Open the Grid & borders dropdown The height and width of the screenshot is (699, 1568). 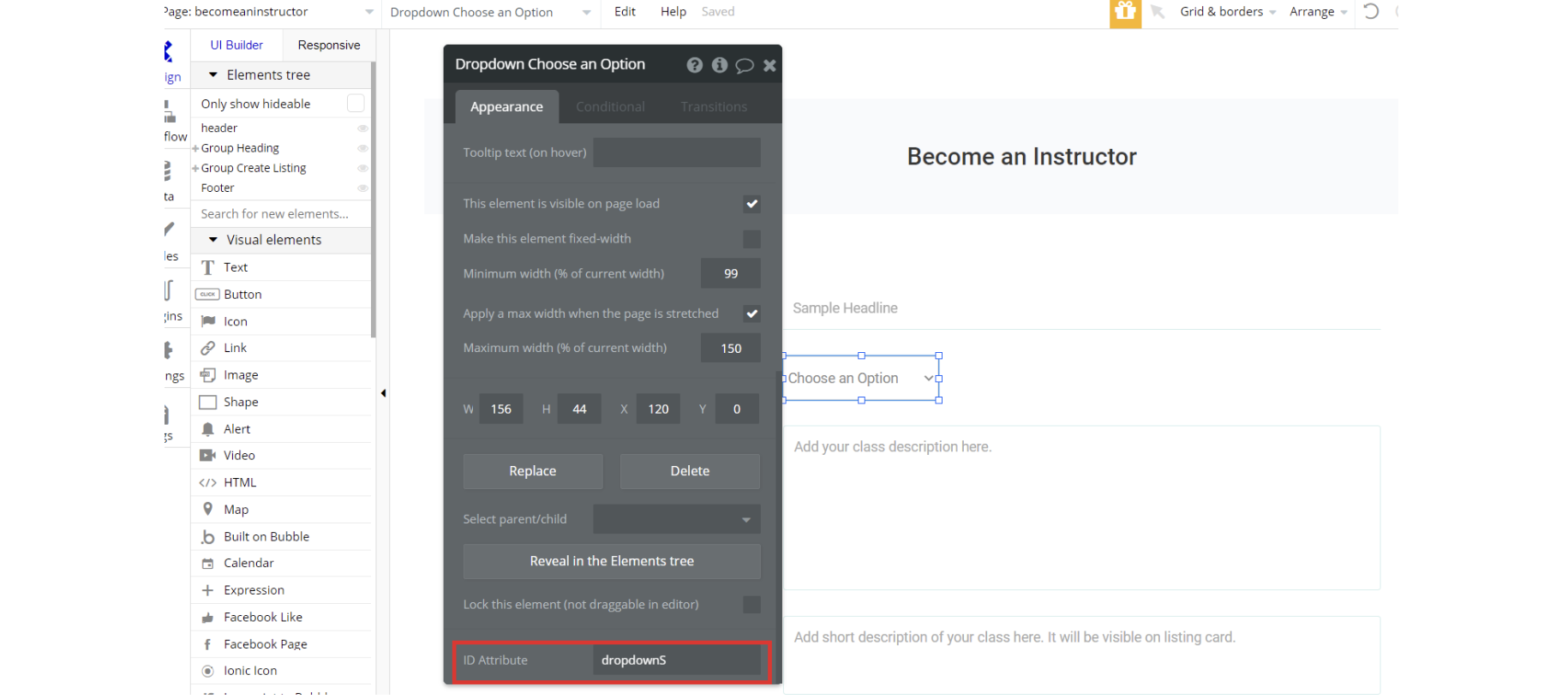pos(1227,12)
